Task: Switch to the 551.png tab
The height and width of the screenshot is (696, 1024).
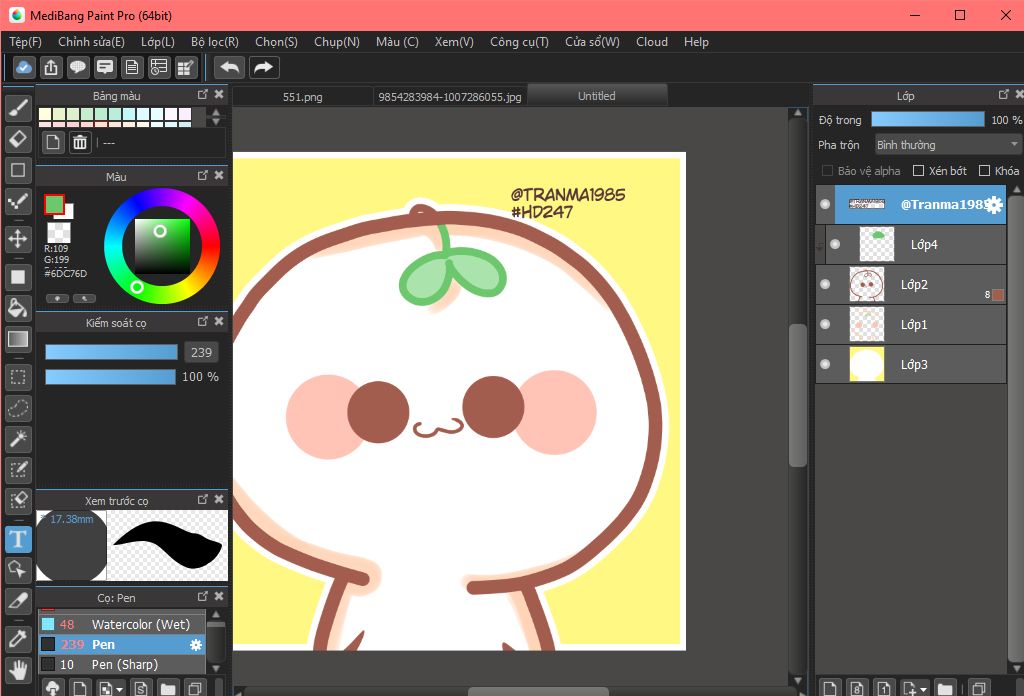Action: [x=302, y=97]
